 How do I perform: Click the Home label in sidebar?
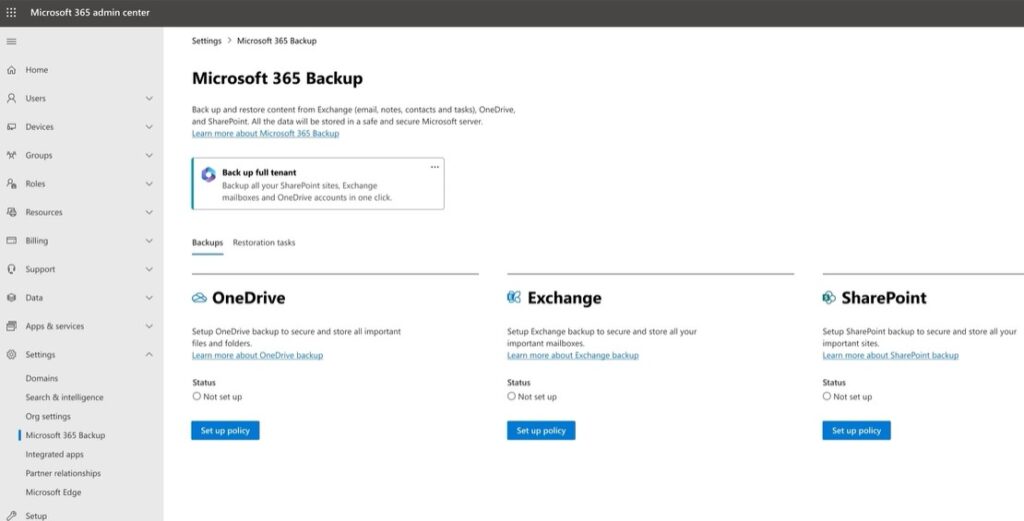[37, 70]
